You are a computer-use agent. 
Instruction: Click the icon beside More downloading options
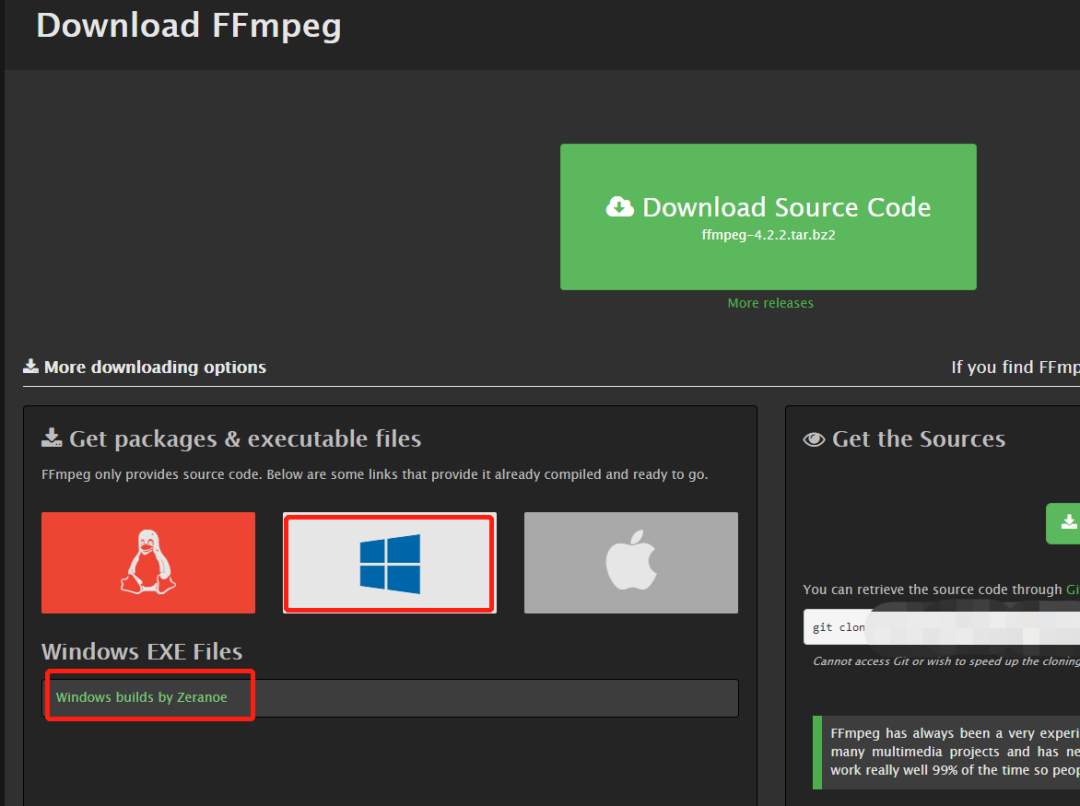(31, 366)
